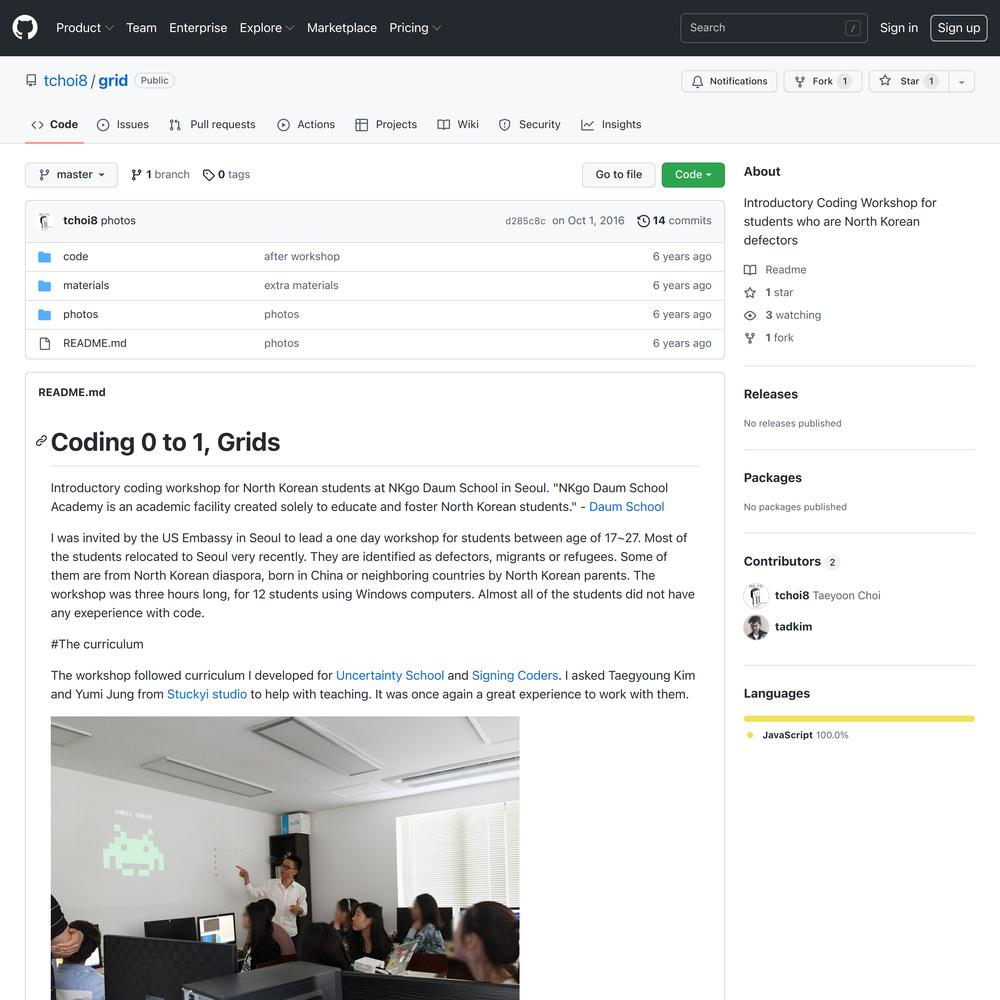Image resolution: width=1000 pixels, height=1000 pixels.
Task: Click the JavaScript yellow language dot
Action: click(750, 735)
